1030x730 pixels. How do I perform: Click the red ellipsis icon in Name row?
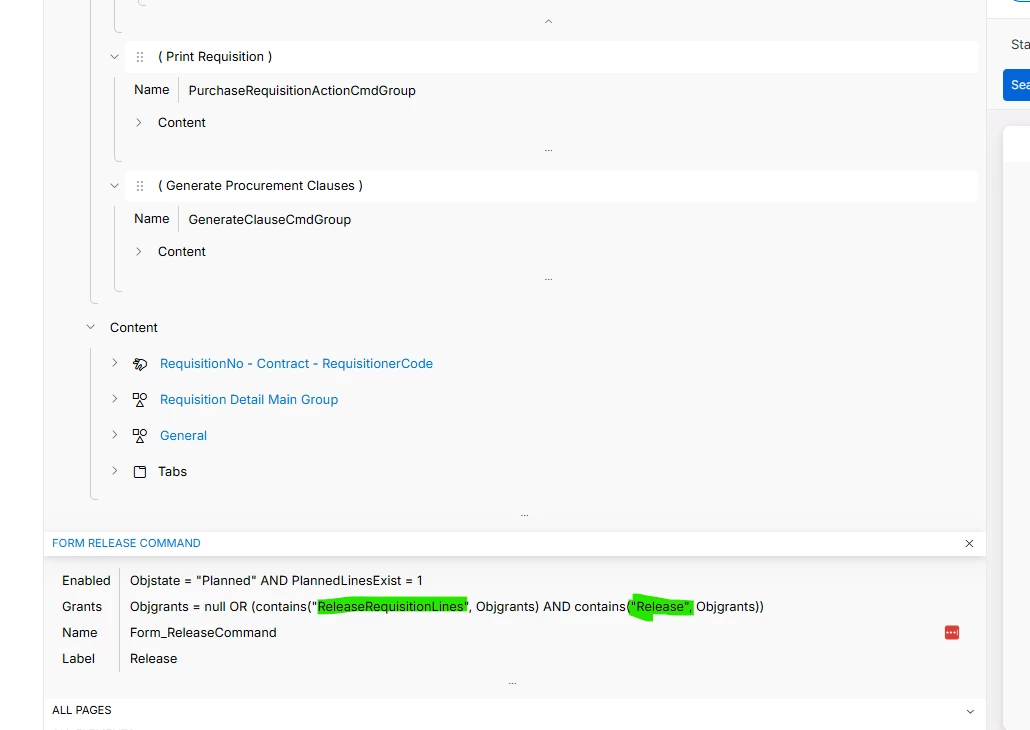click(952, 632)
